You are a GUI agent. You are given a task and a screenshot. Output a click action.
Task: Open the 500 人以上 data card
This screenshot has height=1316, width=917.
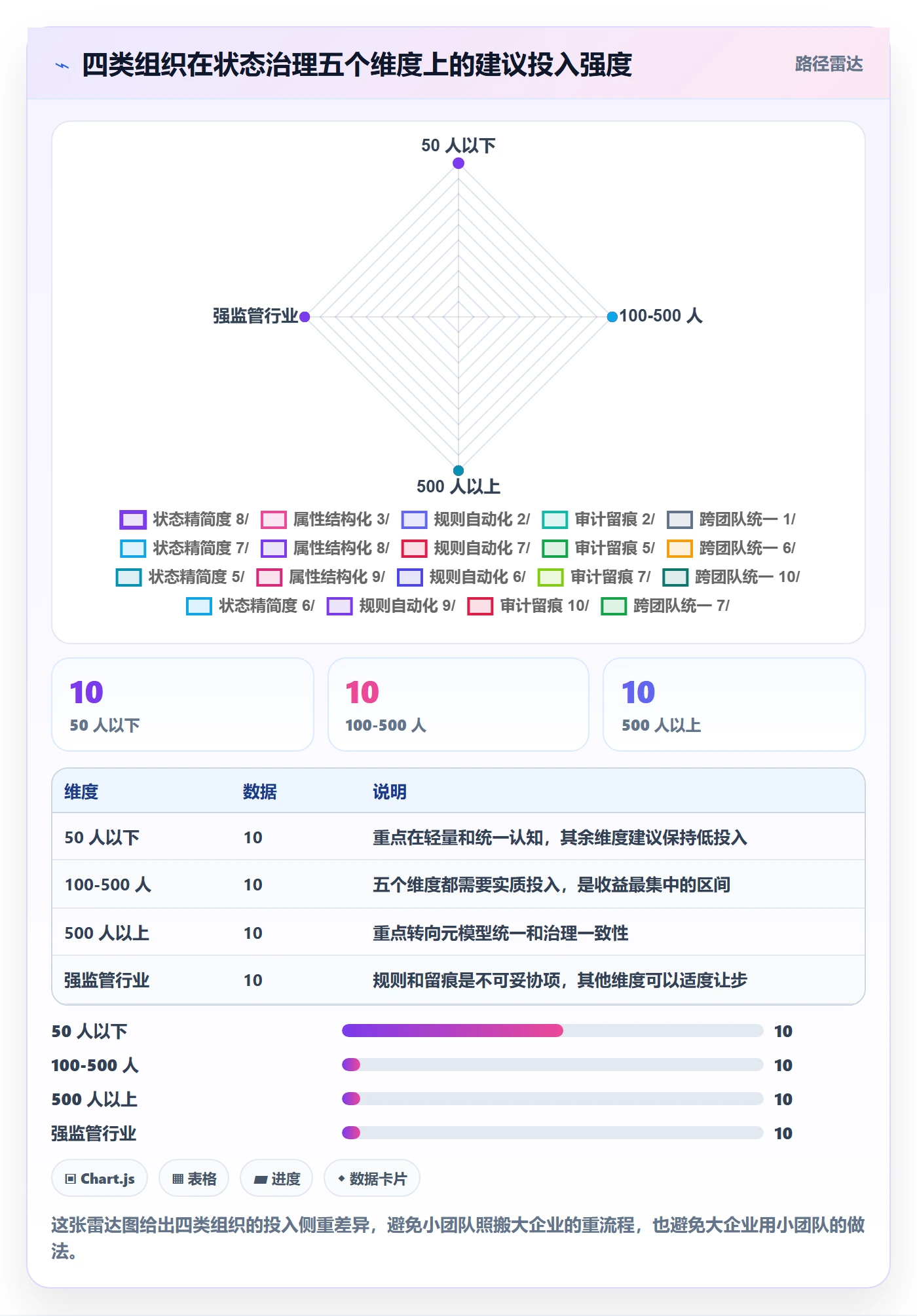point(734,705)
